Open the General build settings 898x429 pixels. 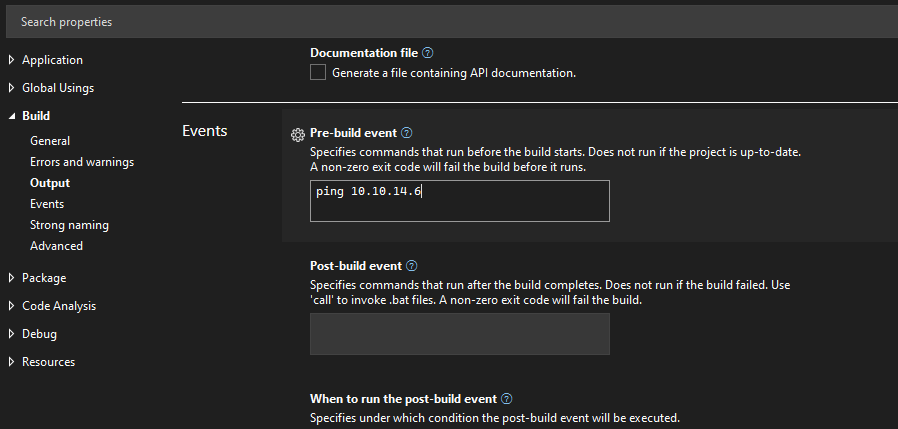[50, 141]
